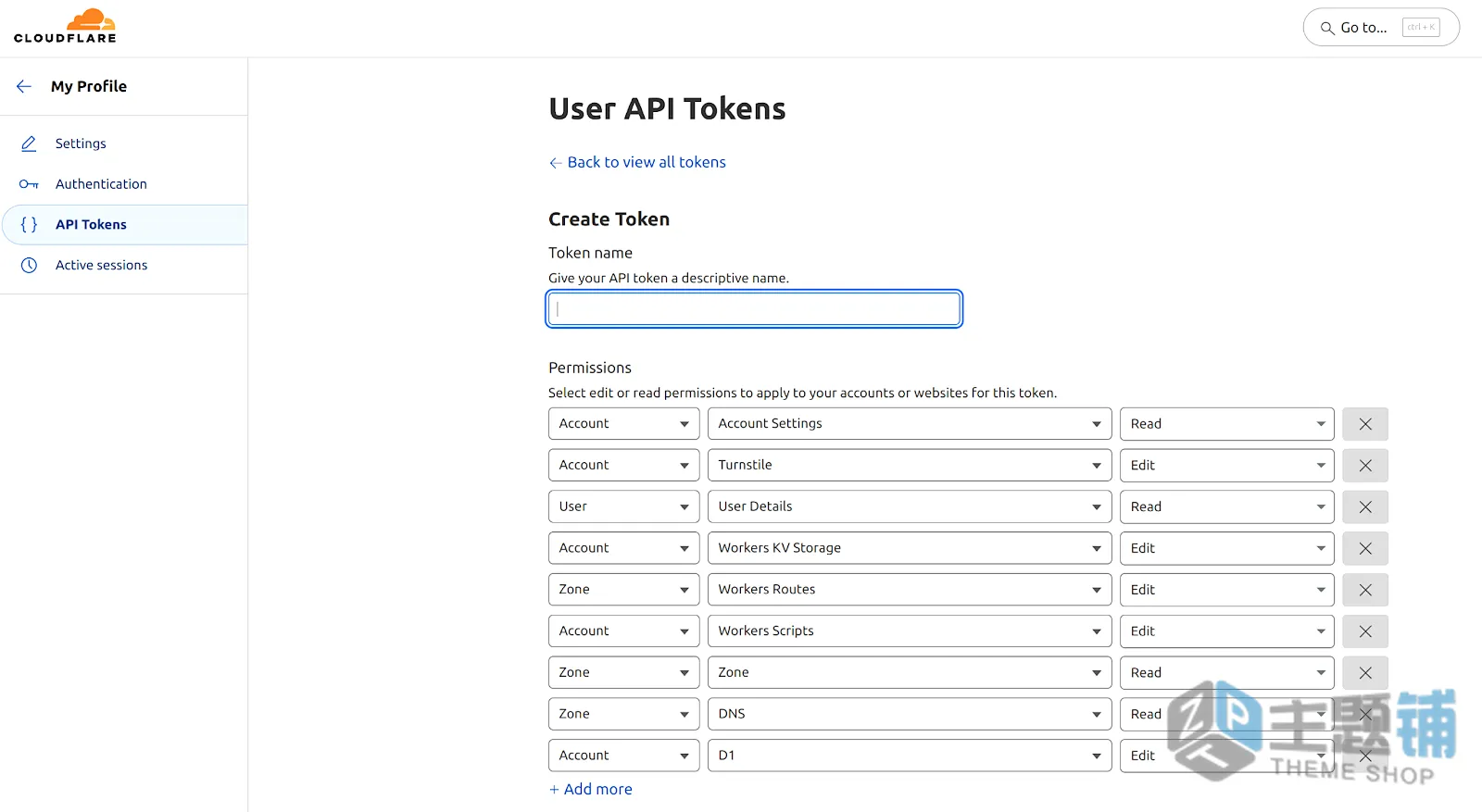The height and width of the screenshot is (812, 1482).
Task: Open the Go to search button
Action: tap(1381, 28)
